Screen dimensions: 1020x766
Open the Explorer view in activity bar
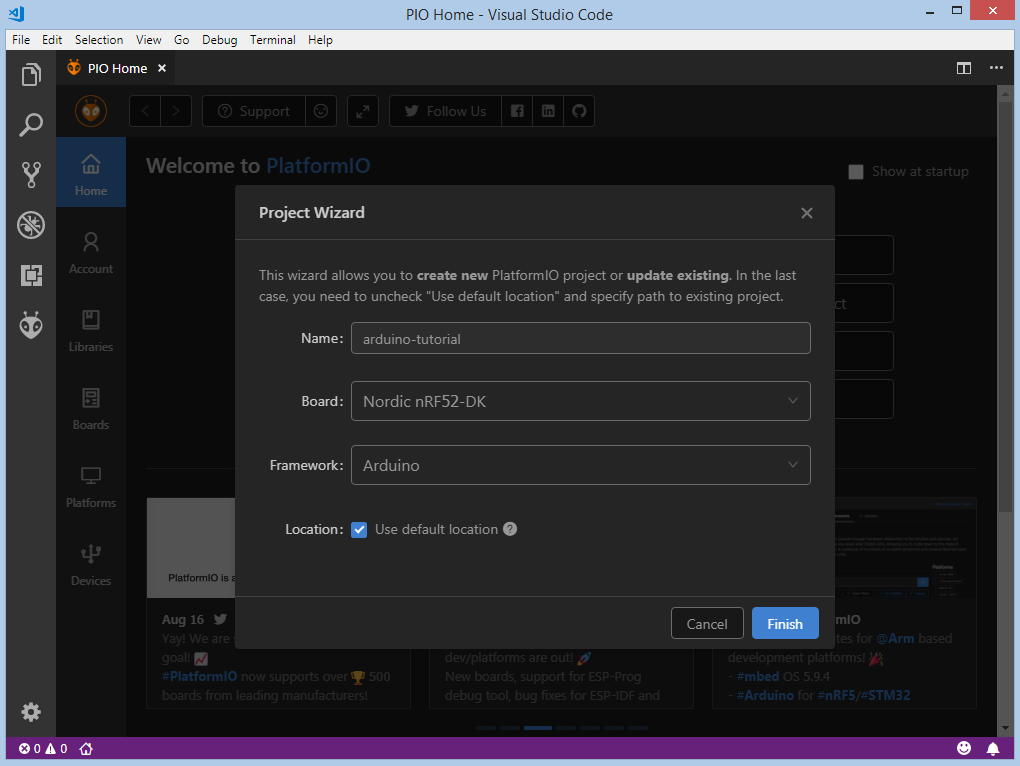[31, 75]
